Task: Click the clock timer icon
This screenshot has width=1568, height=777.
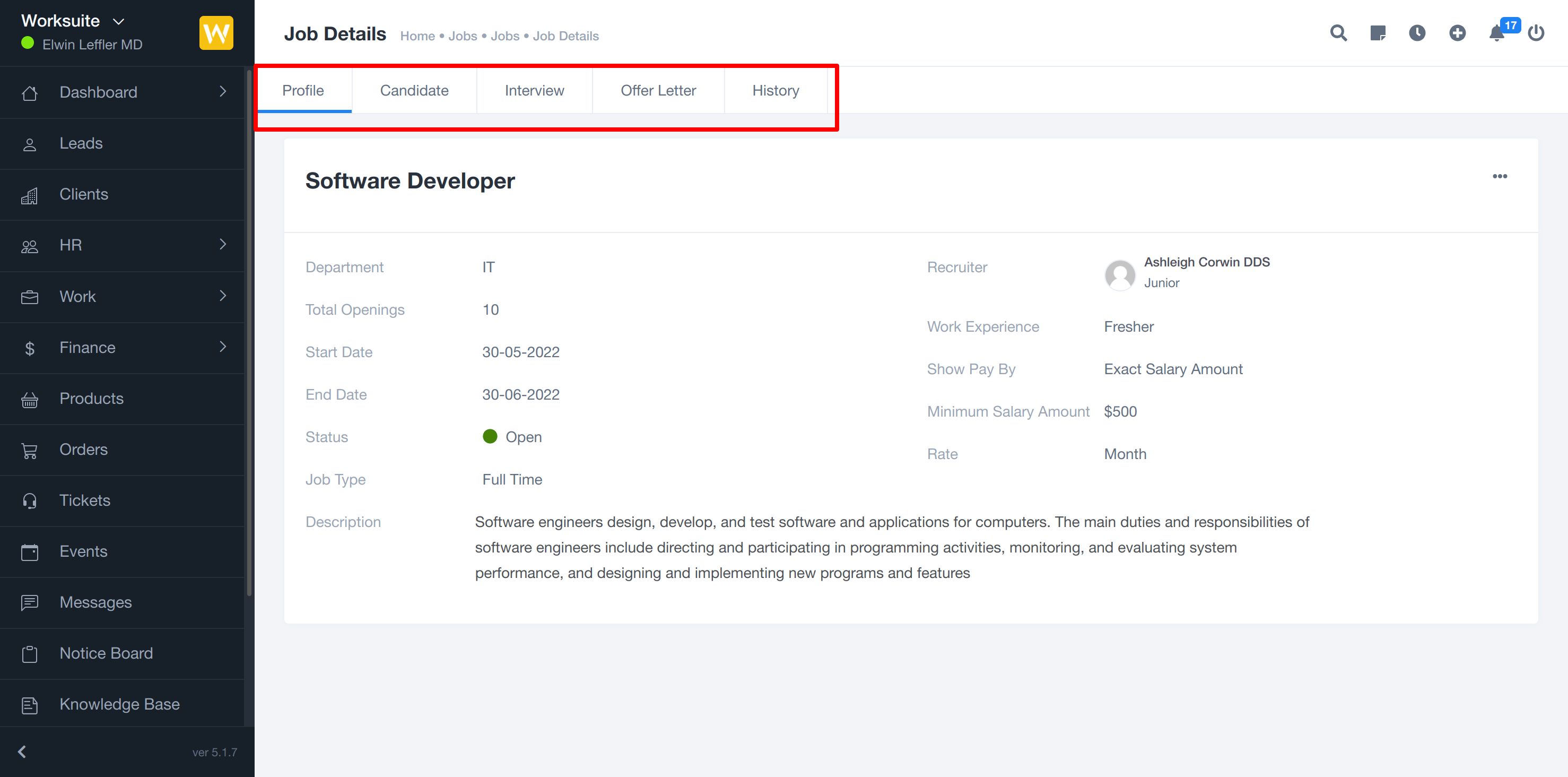Action: click(1417, 33)
